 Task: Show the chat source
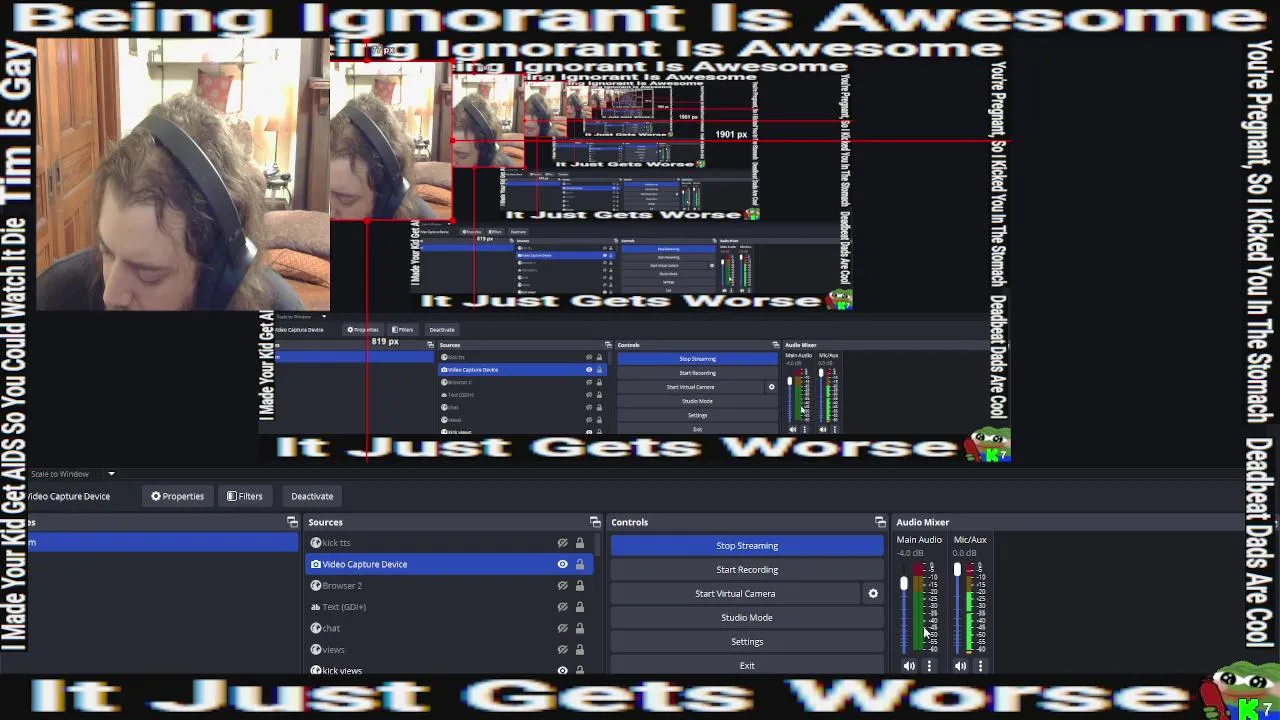coord(562,628)
